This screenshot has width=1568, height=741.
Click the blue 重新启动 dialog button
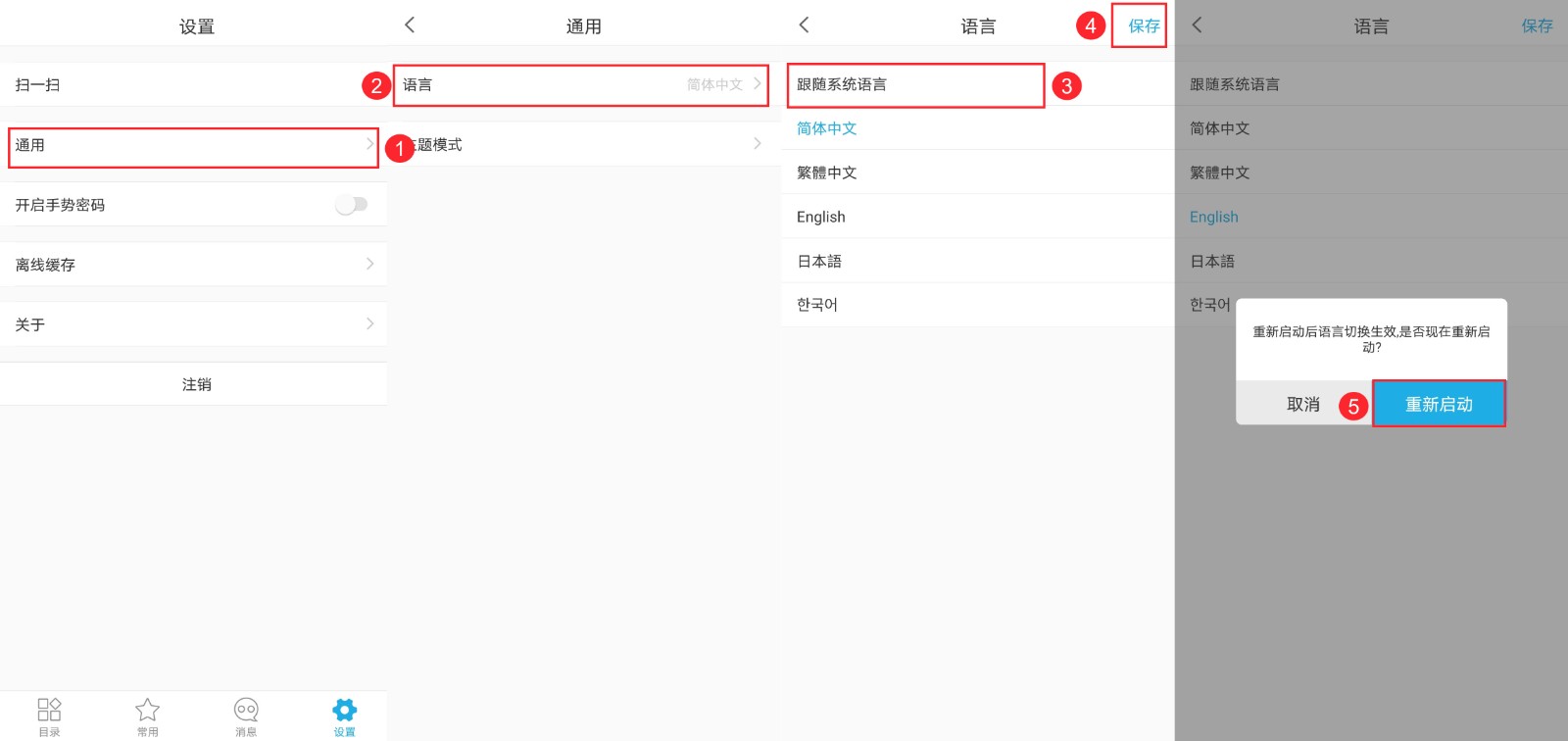(x=1439, y=404)
